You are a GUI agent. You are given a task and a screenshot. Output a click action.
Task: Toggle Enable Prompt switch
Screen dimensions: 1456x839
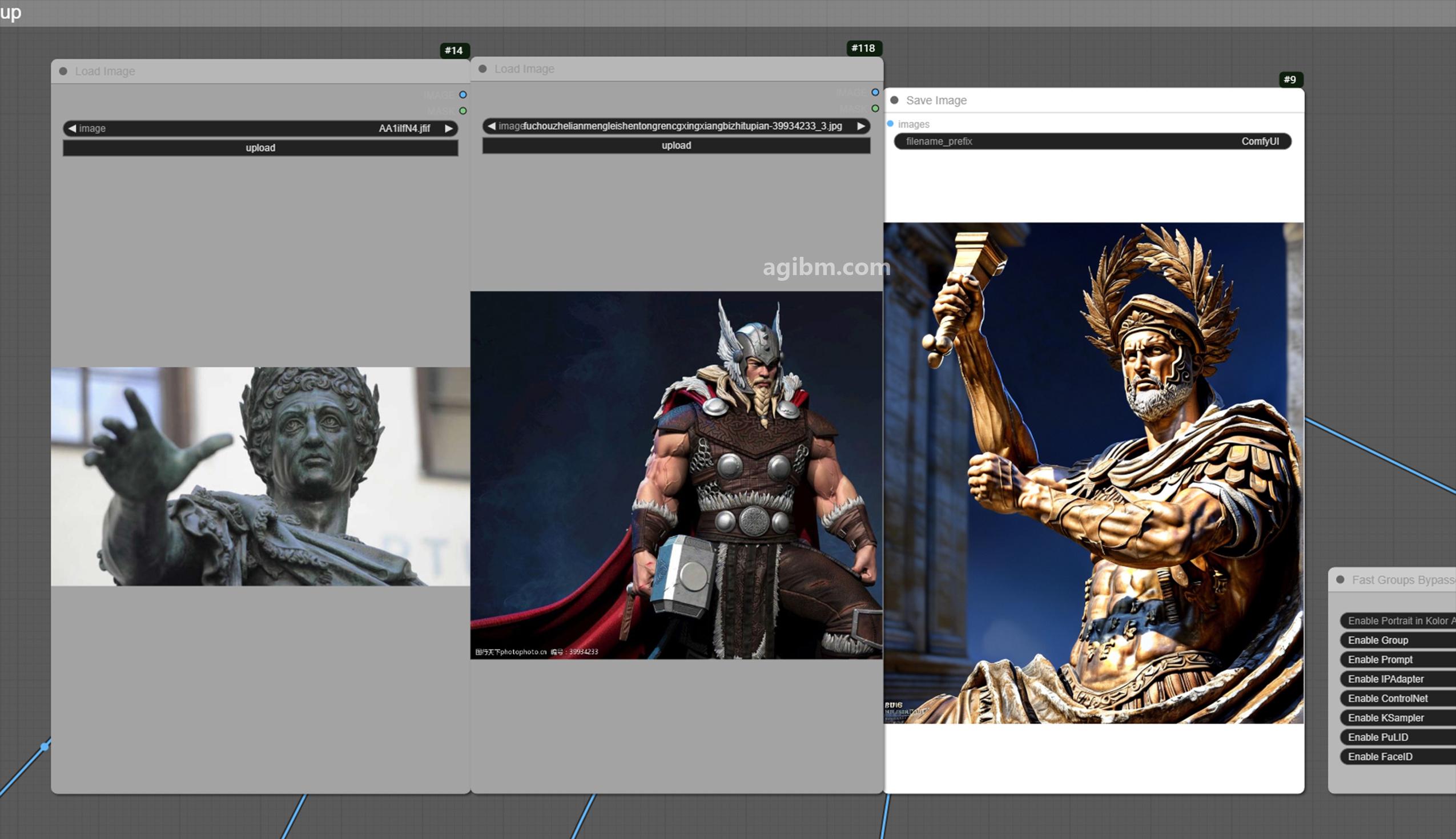1398,660
